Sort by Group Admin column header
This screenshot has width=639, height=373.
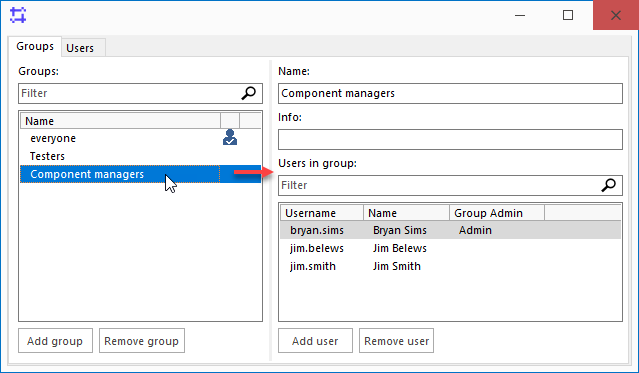(x=497, y=213)
